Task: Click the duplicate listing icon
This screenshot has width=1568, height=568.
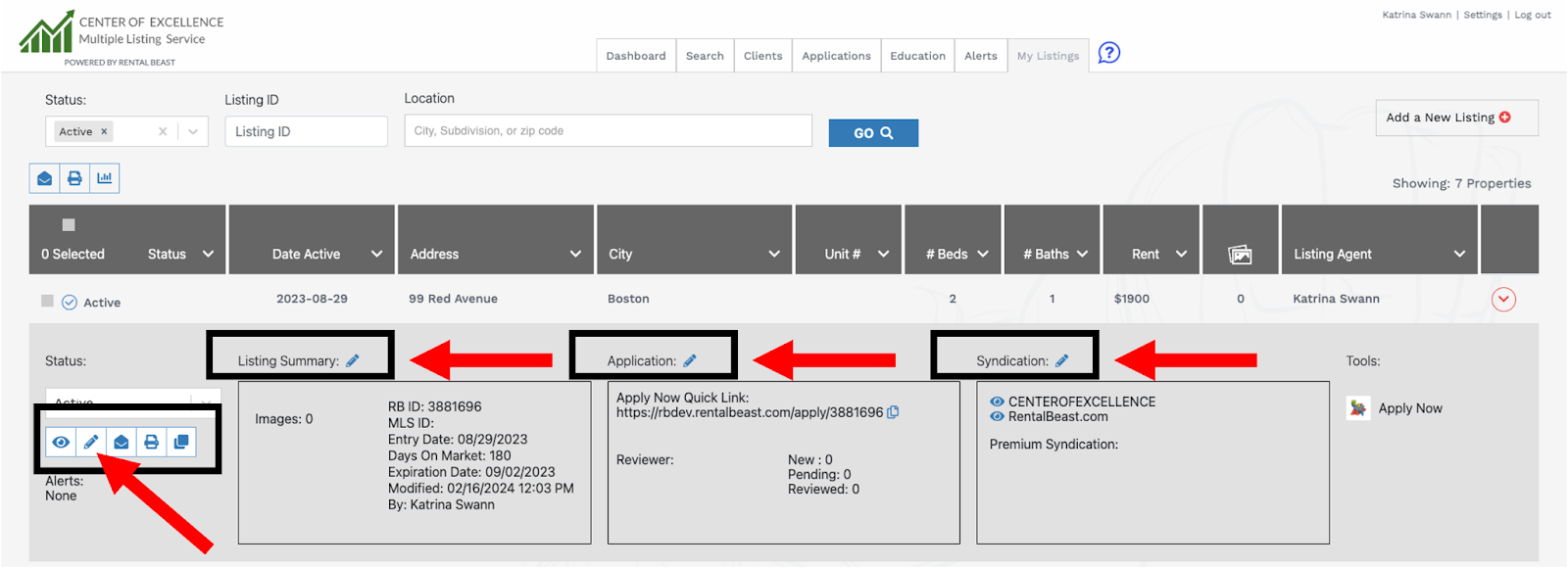Action: point(181,442)
